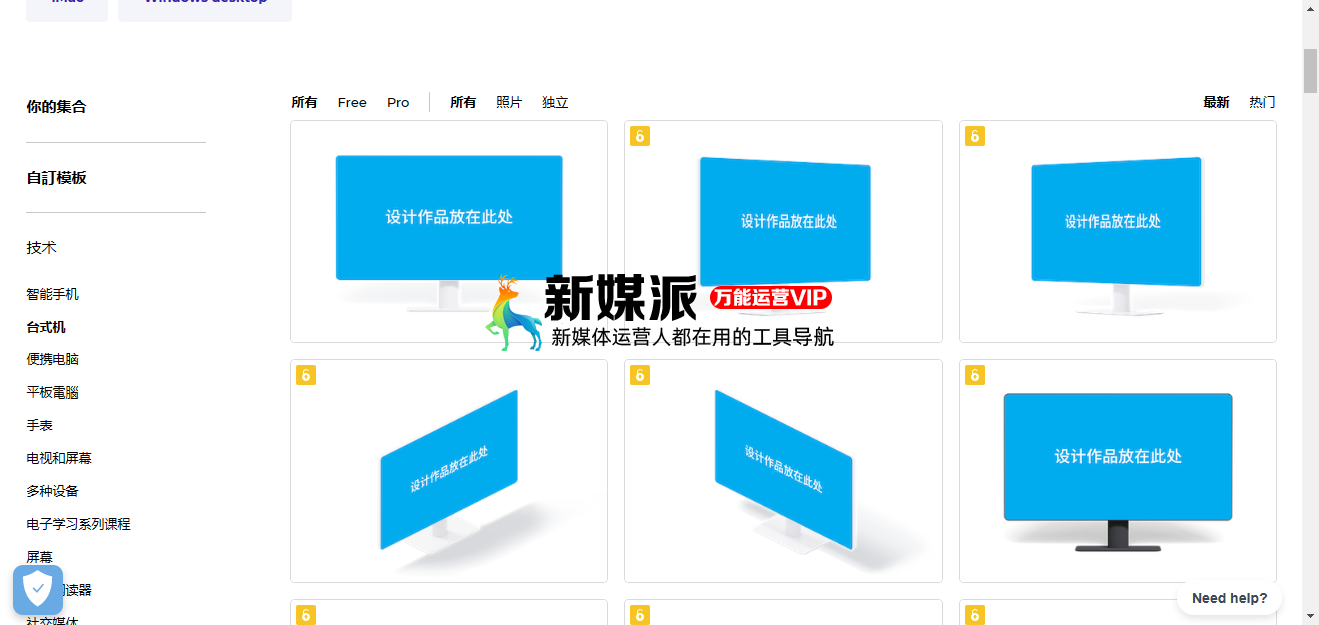Open dark-framed monitor with black stand mockup
The image size is (1319, 625).
coord(1118,471)
